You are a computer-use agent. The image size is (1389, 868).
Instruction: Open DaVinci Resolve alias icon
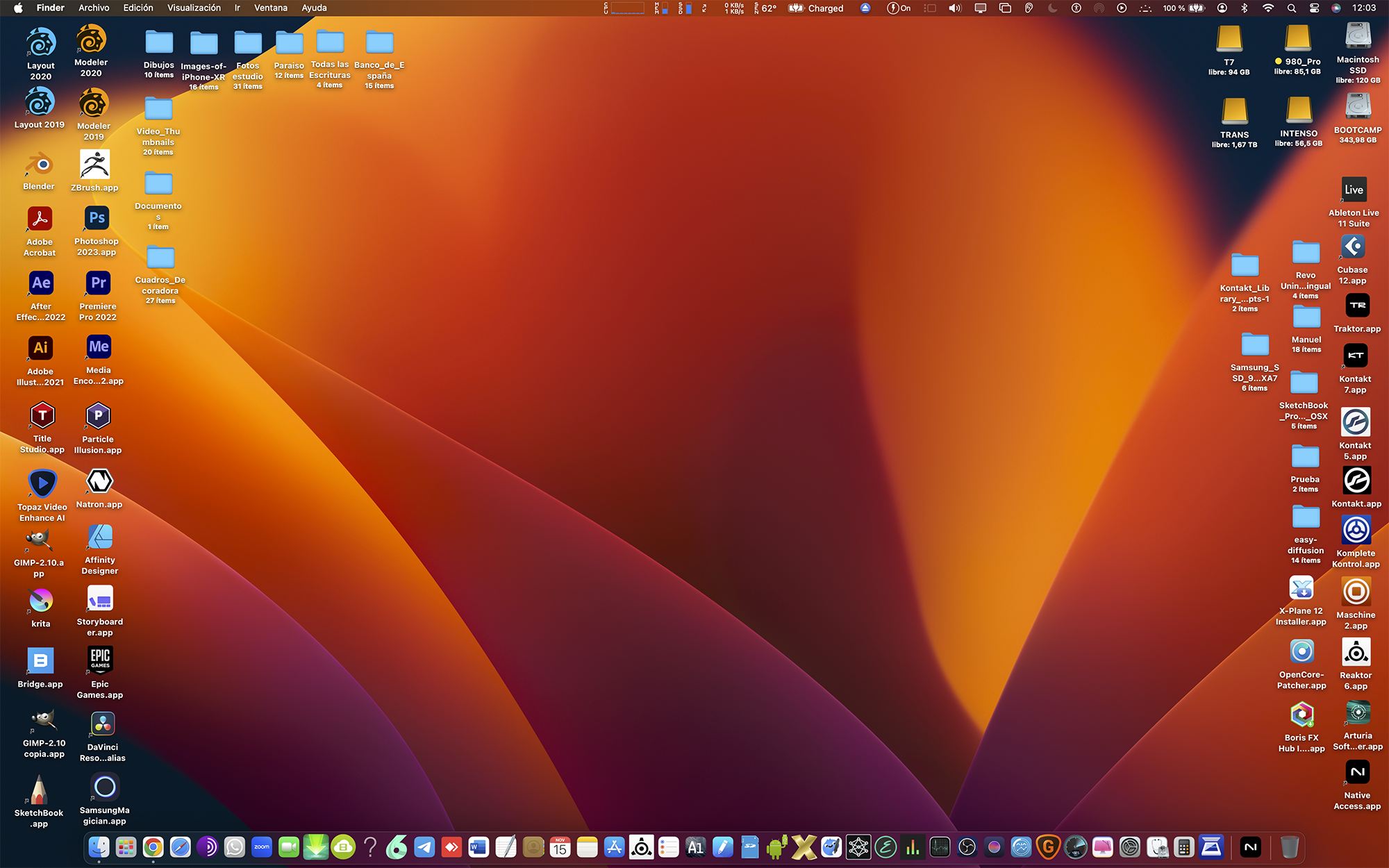click(x=103, y=724)
